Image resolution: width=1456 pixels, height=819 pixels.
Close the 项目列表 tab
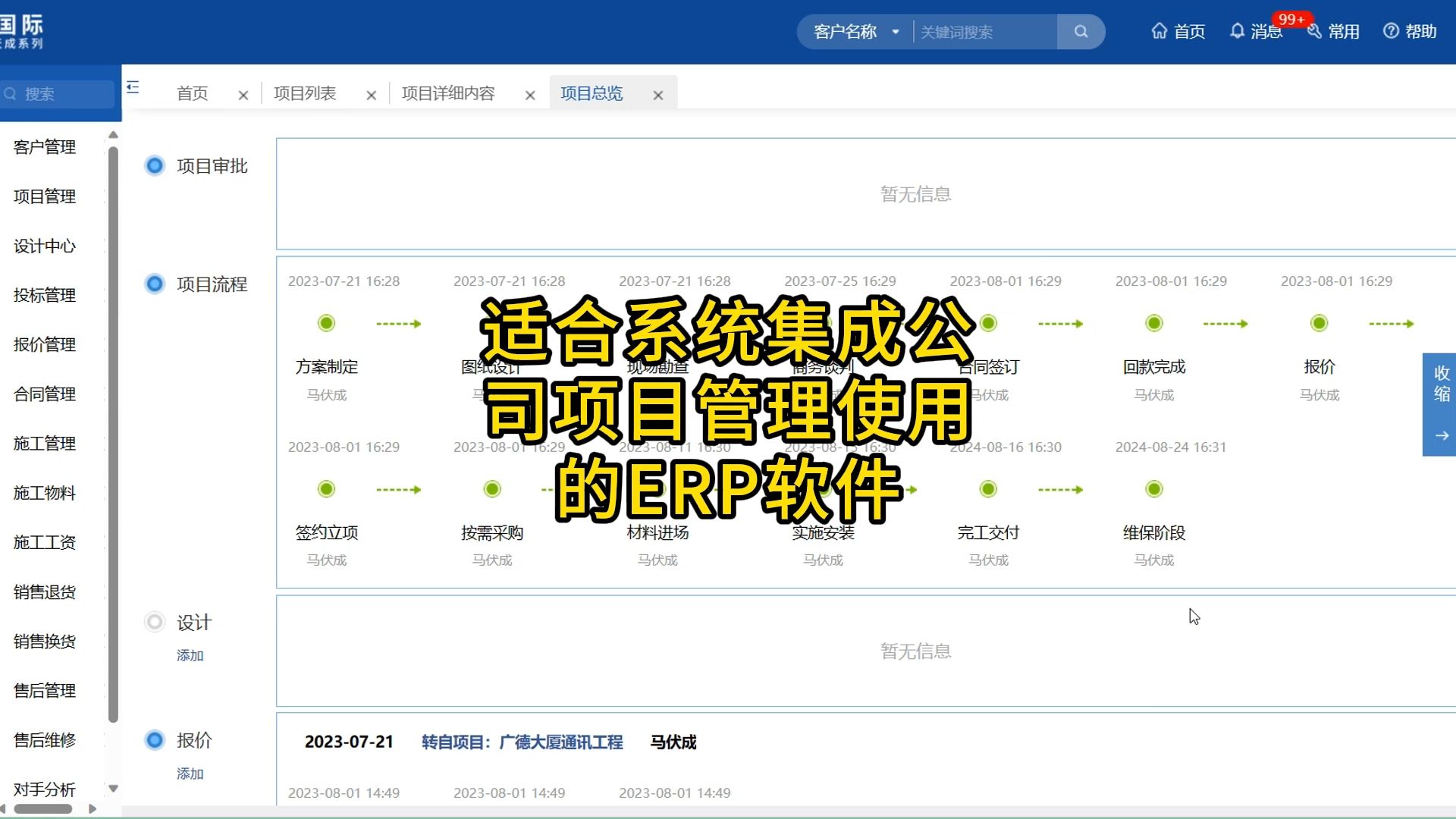coord(372,96)
